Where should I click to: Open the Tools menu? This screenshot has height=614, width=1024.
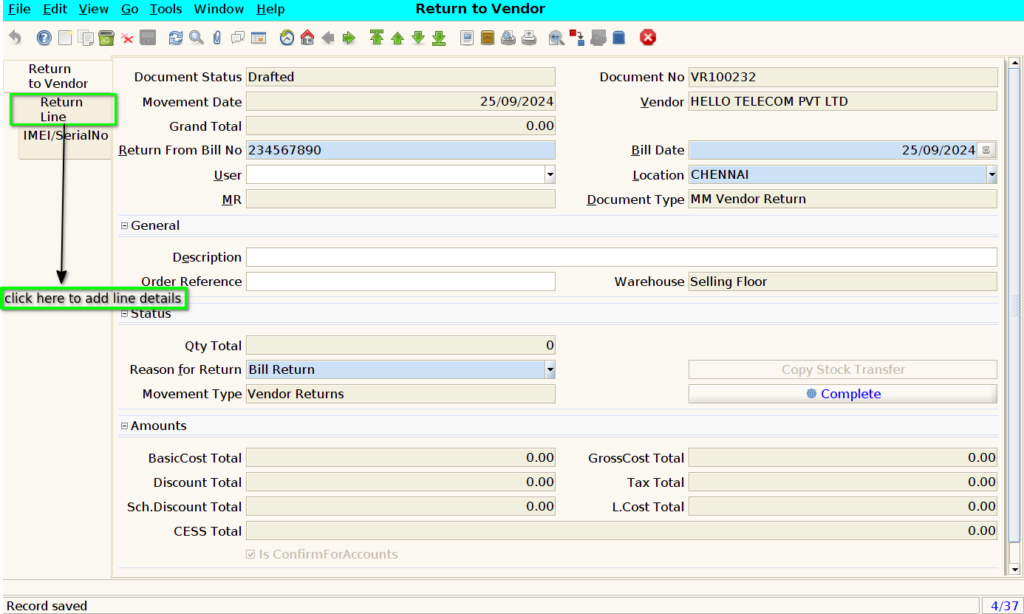(x=166, y=9)
